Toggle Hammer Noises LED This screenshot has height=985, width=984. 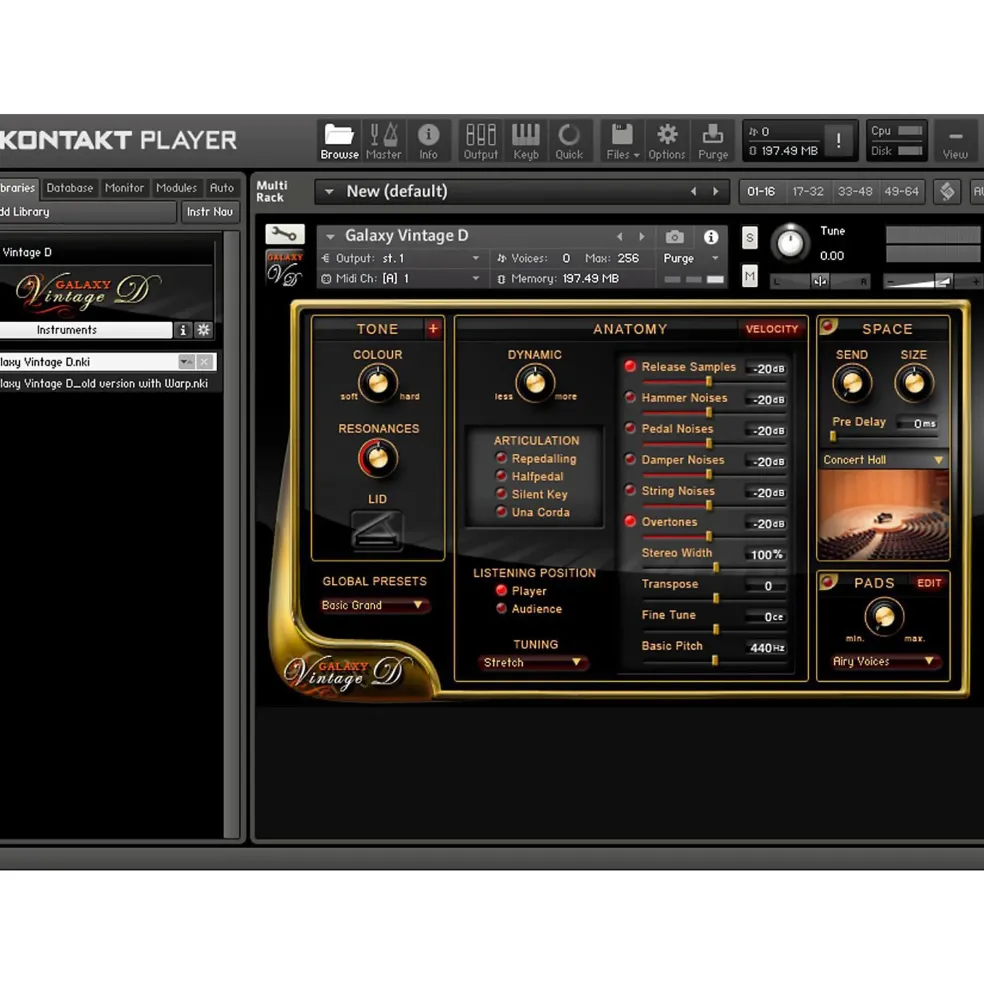(630, 397)
